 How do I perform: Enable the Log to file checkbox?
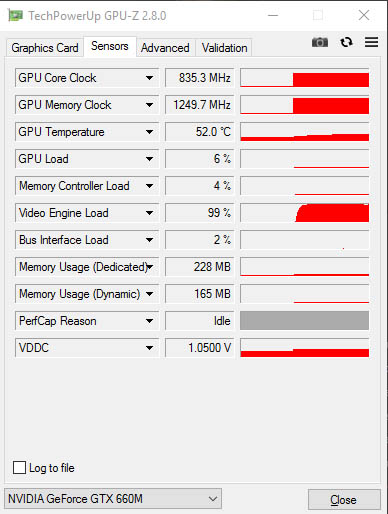(x=19, y=467)
